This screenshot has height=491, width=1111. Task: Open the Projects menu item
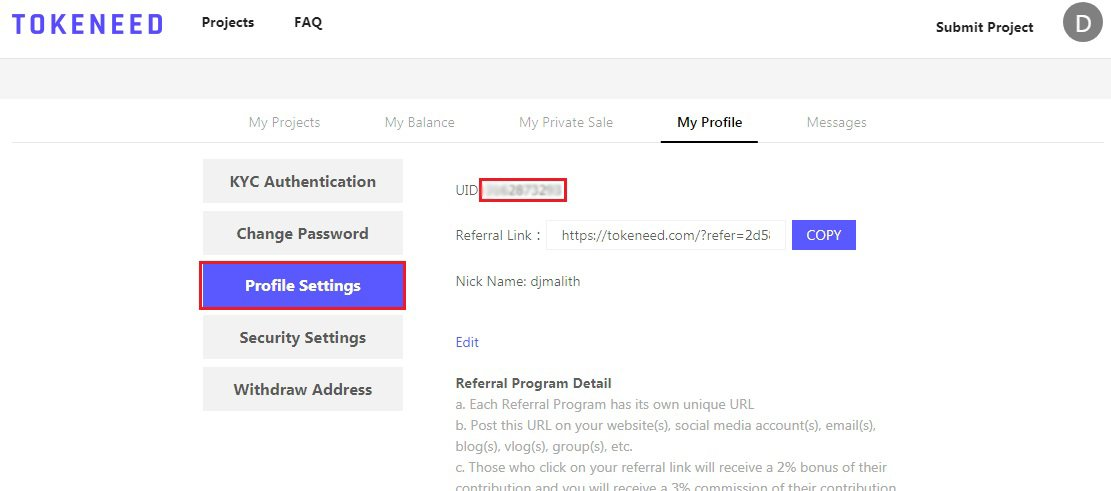227,23
